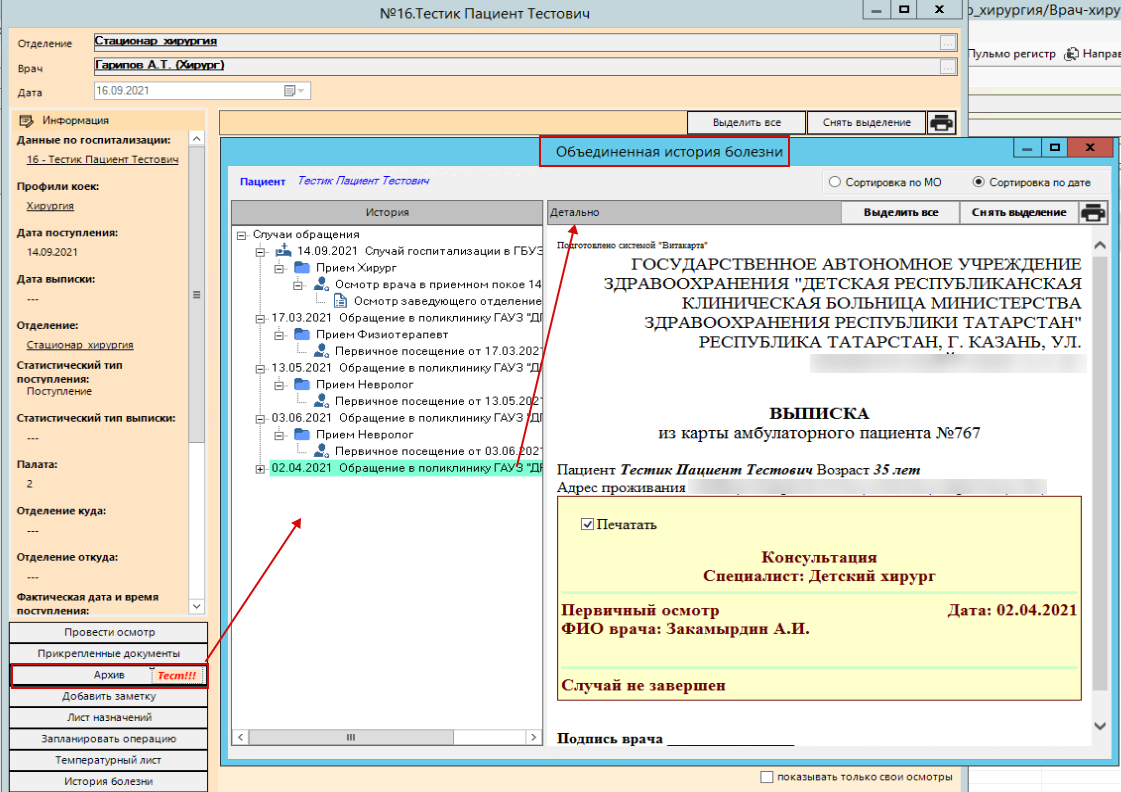1121x792 pixels.
Task: Click the history tree horizontal scrollbar thumb
Action: 351,737
